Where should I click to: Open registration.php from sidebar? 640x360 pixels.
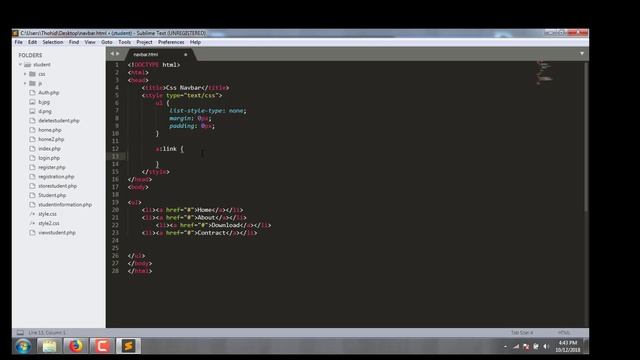[x=56, y=177]
